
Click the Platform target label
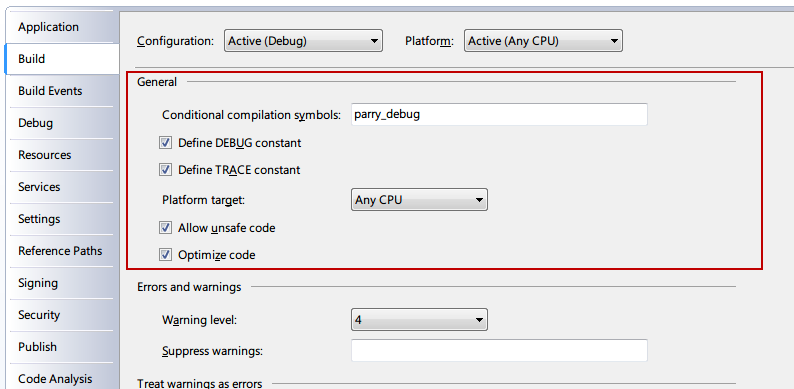204,200
